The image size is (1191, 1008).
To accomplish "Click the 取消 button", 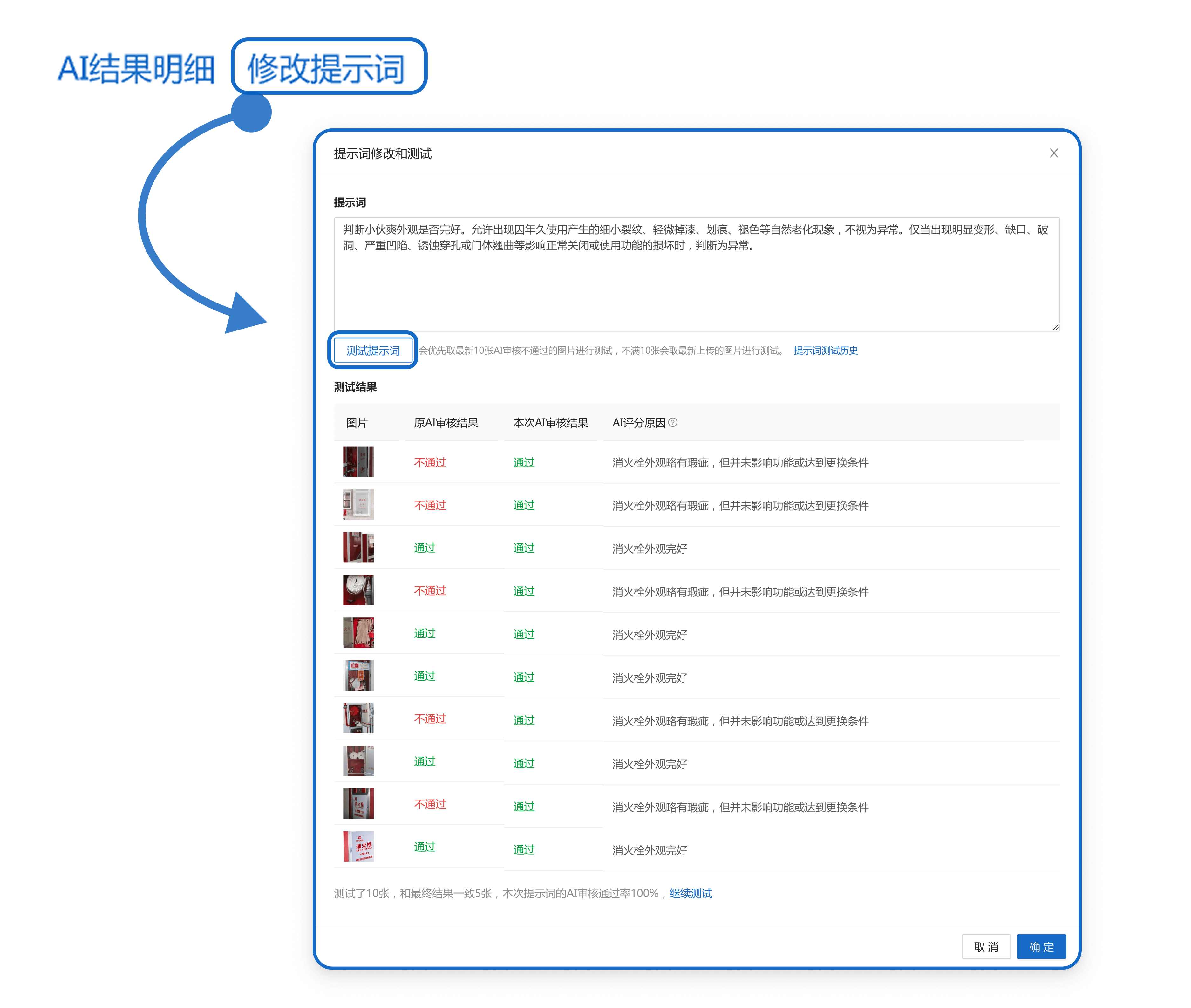I will 986,947.
